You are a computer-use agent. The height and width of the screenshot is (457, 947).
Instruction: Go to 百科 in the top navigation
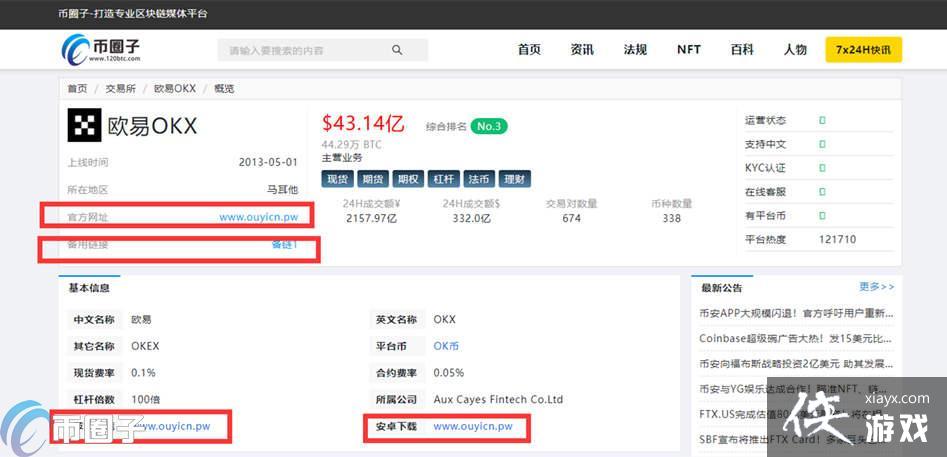pyautogui.click(x=741, y=50)
